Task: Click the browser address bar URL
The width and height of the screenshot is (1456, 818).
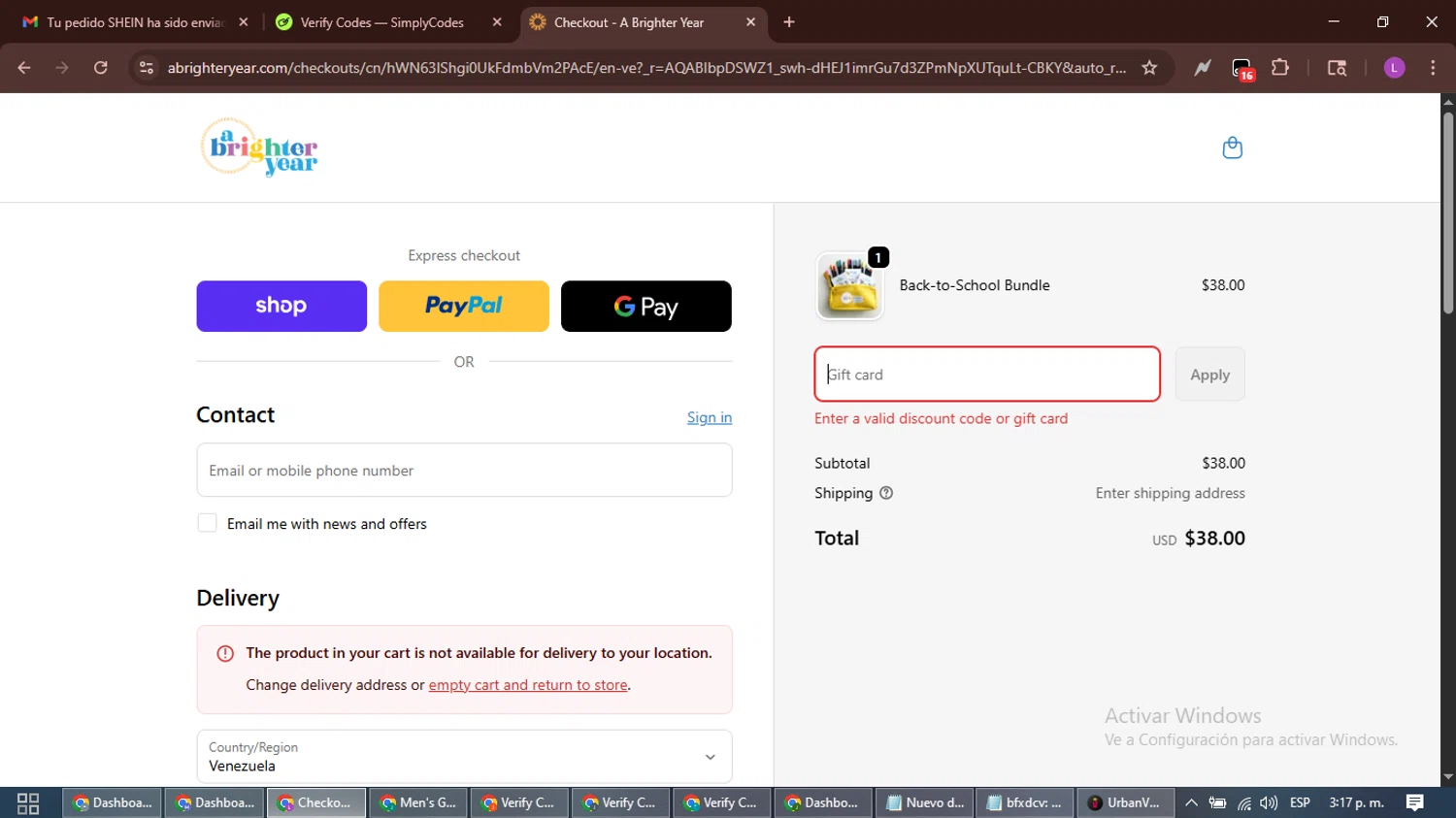Action: (x=646, y=68)
